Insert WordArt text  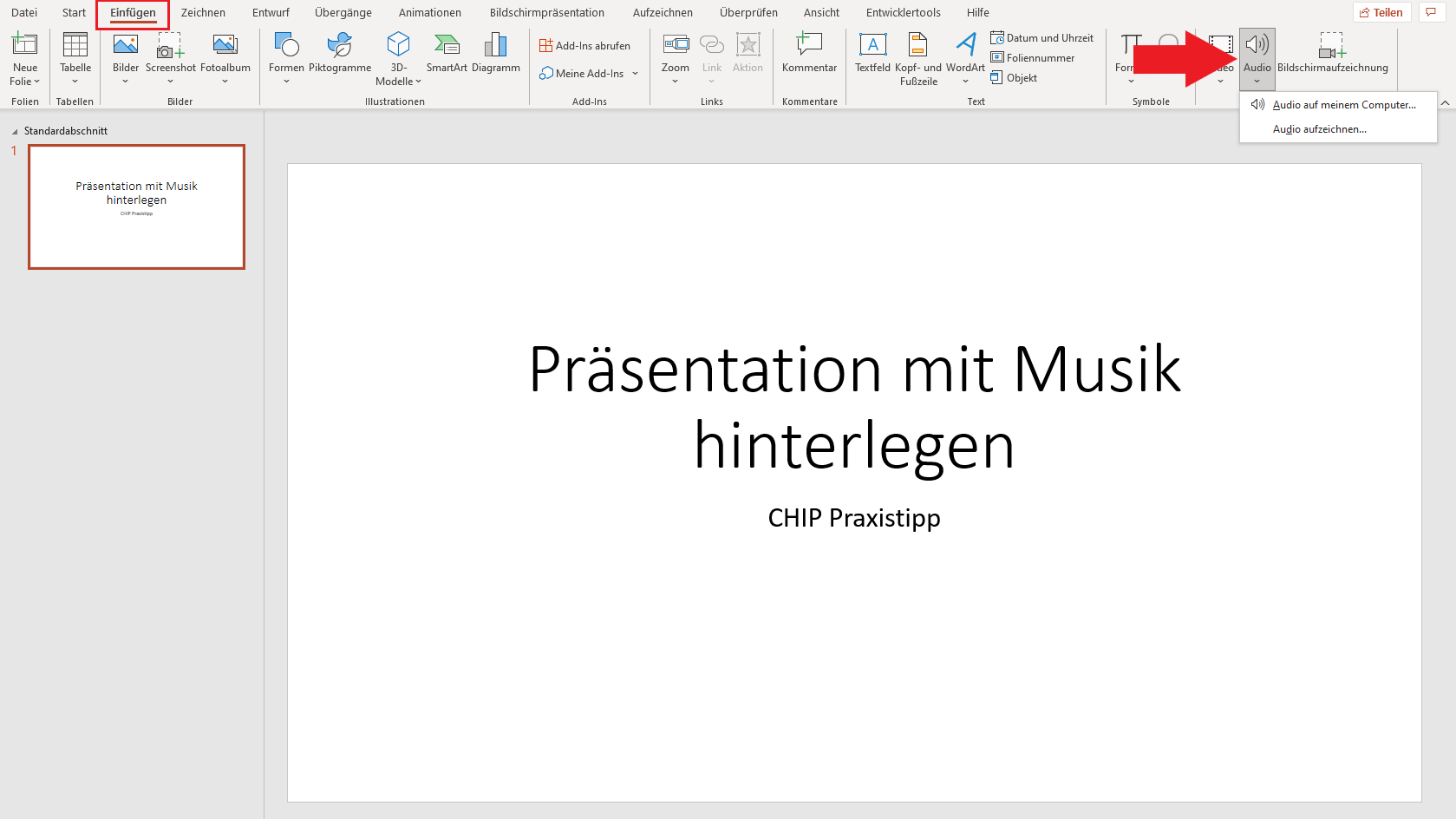coord(964,52)
